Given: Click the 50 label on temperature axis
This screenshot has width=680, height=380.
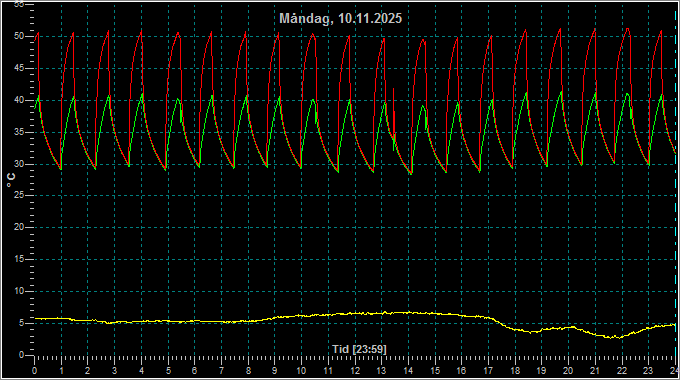Looking at the screenshot, I should pos(19,36).
